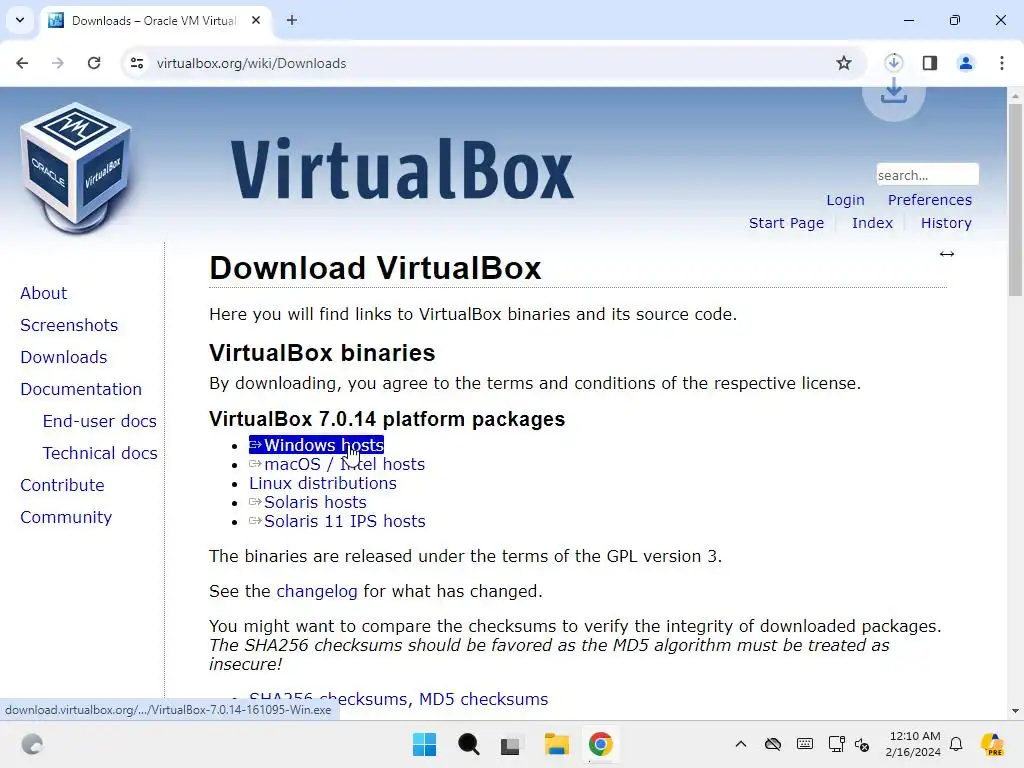Expand the tab search dropdown arrow
Viewport: 1024px width, 768px height.
[x=20, y=20]
